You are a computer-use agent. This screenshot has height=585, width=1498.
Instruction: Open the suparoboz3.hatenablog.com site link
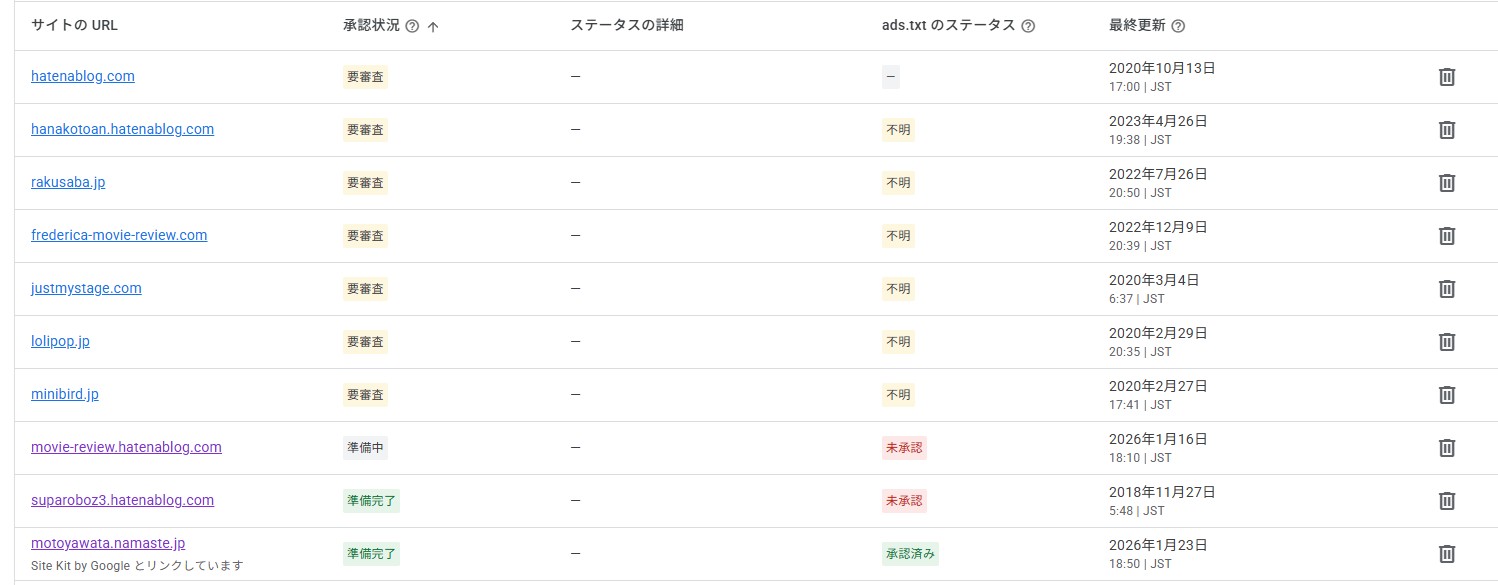(x=122, y=500)
